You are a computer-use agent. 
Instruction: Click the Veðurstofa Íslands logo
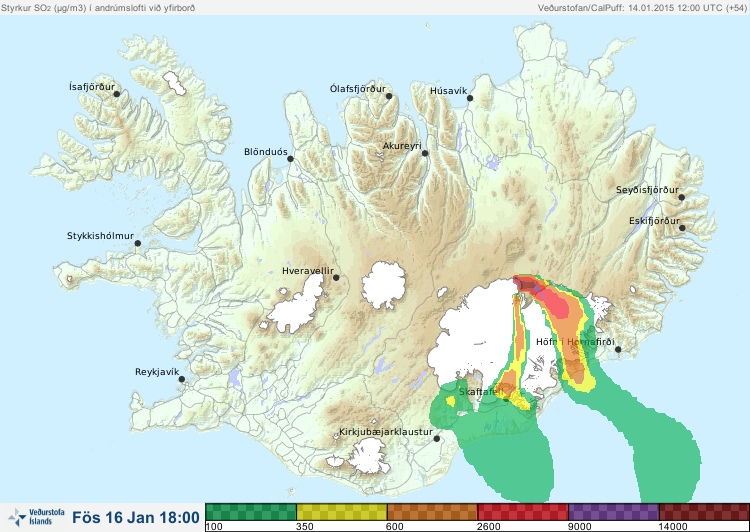[x=36, y=517]
